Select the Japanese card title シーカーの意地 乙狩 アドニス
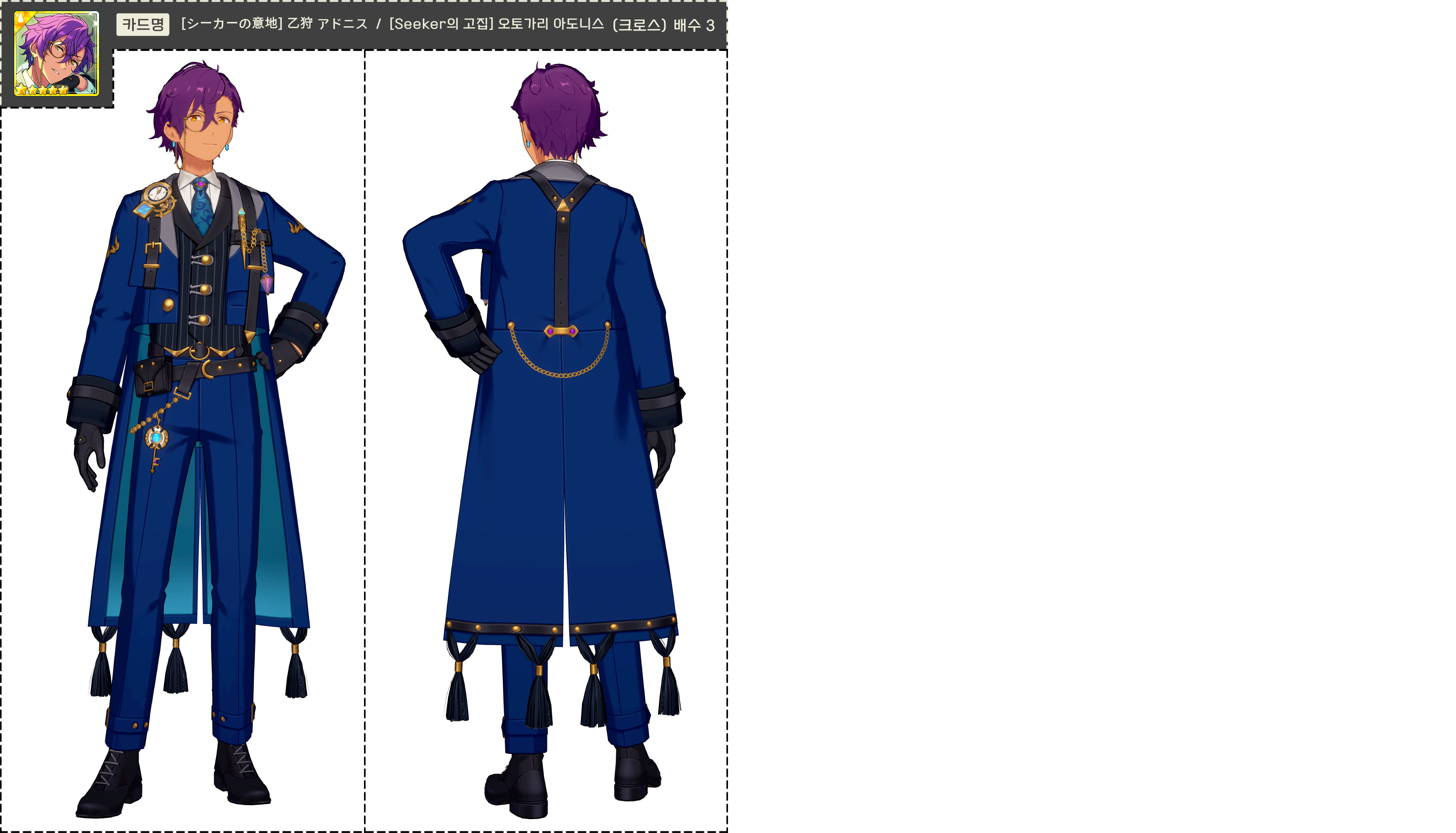 274,24
